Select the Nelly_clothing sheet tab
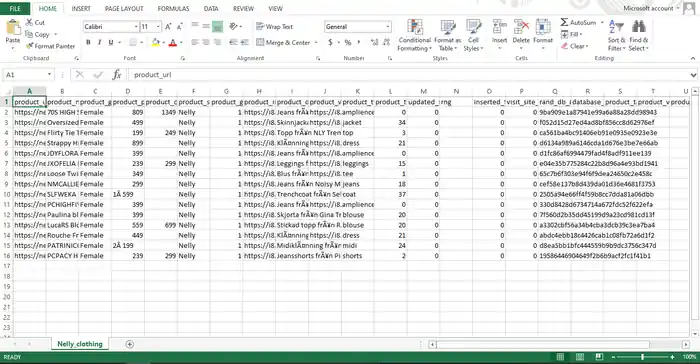The width and height of the screenshot is (700, 364). pos(79,344)
